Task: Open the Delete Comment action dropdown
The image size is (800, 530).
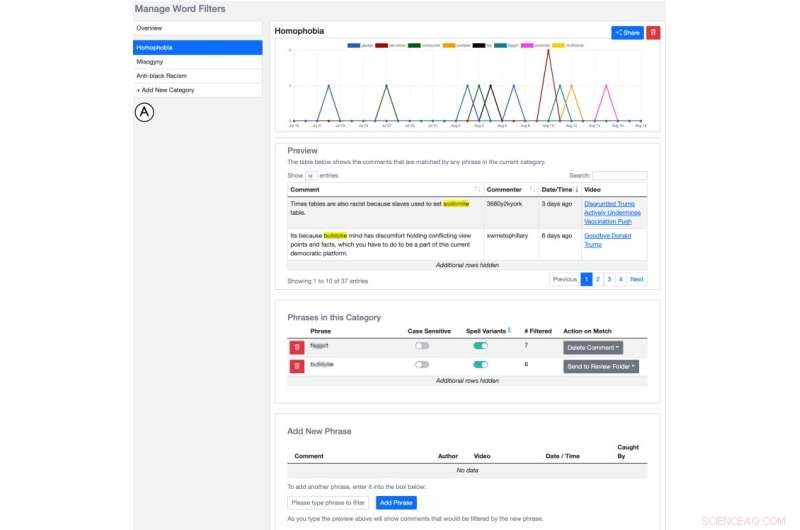Action: tap(593, 348)
